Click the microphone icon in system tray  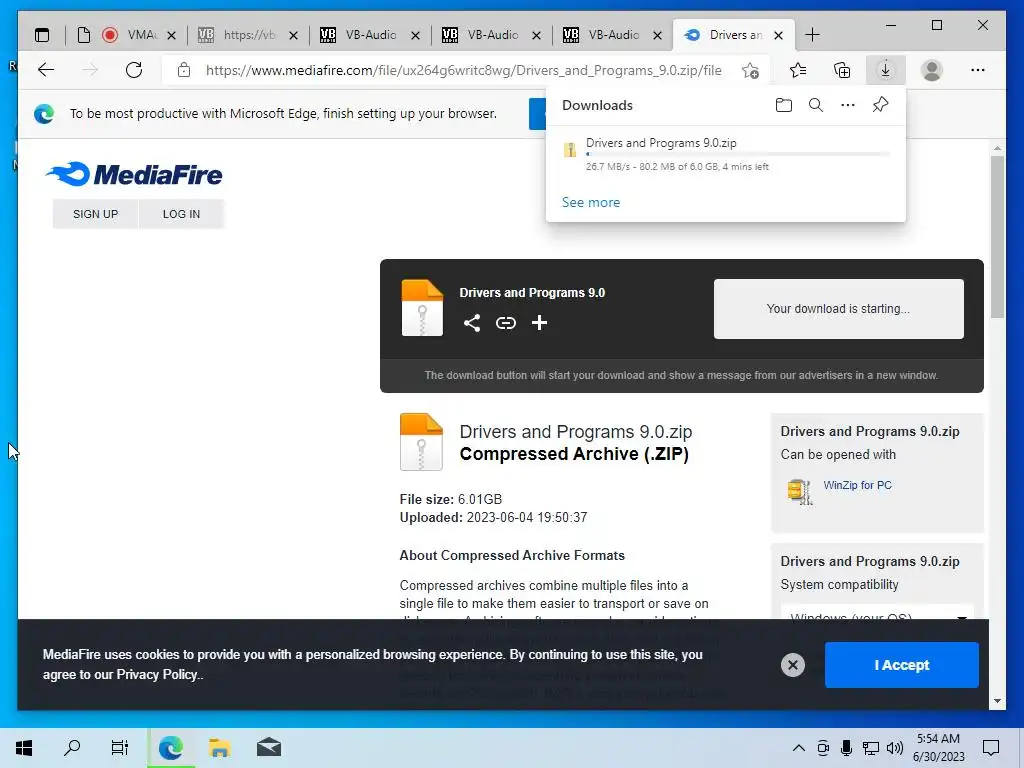pyautogui.click(x=846, y=748)
